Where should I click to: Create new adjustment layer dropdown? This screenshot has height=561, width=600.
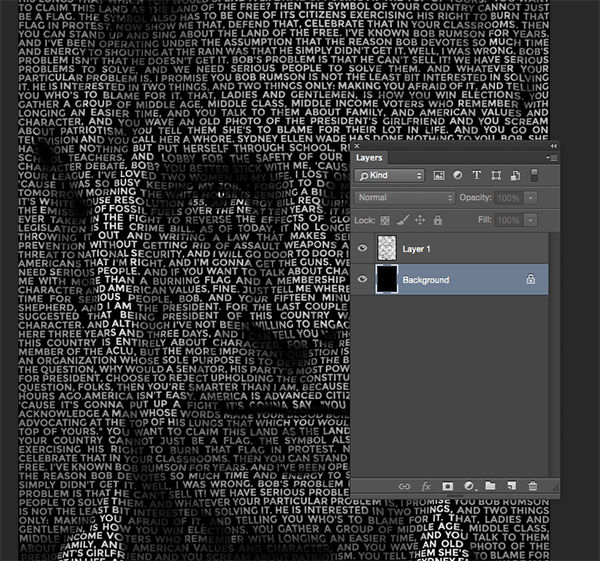468,485
